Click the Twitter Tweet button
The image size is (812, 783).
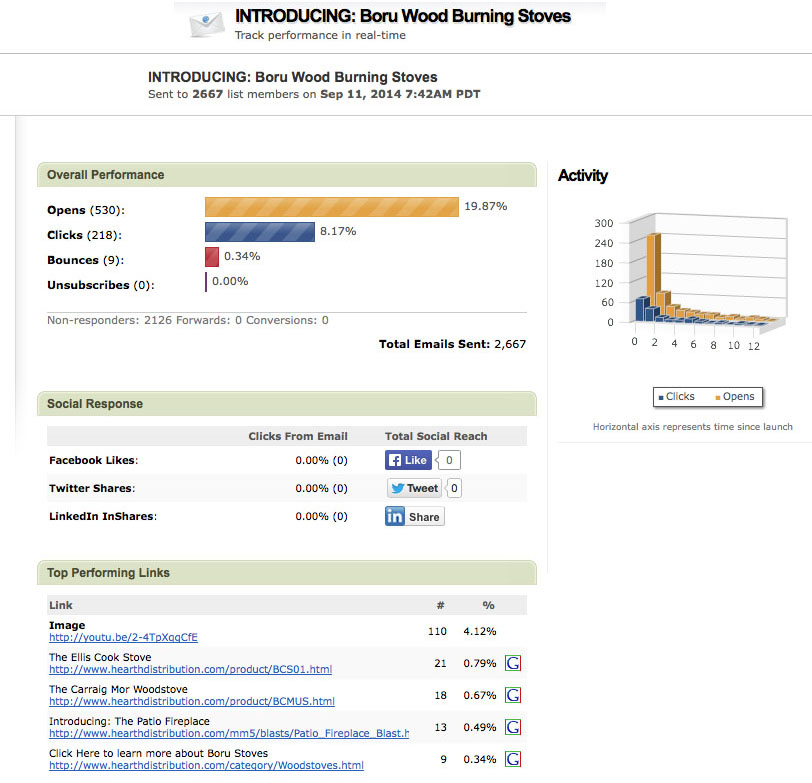click(415, 488)
